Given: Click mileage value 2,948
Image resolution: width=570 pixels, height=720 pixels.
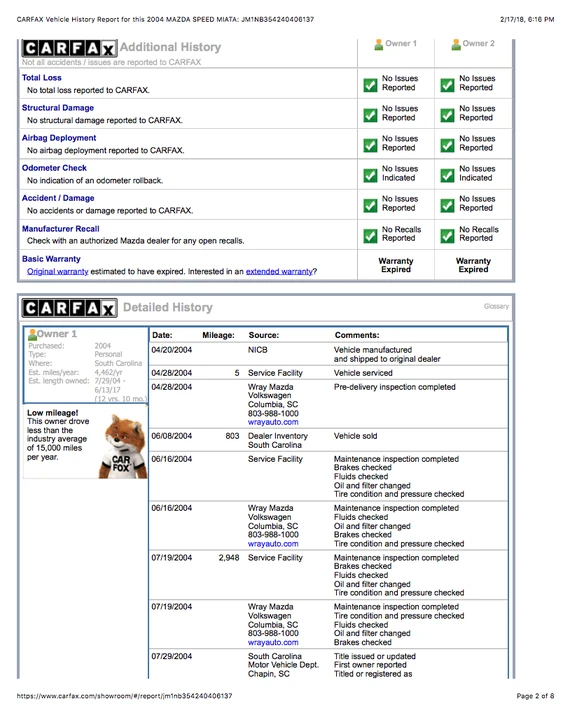Looking at the screenshot, I should point(229,557).
